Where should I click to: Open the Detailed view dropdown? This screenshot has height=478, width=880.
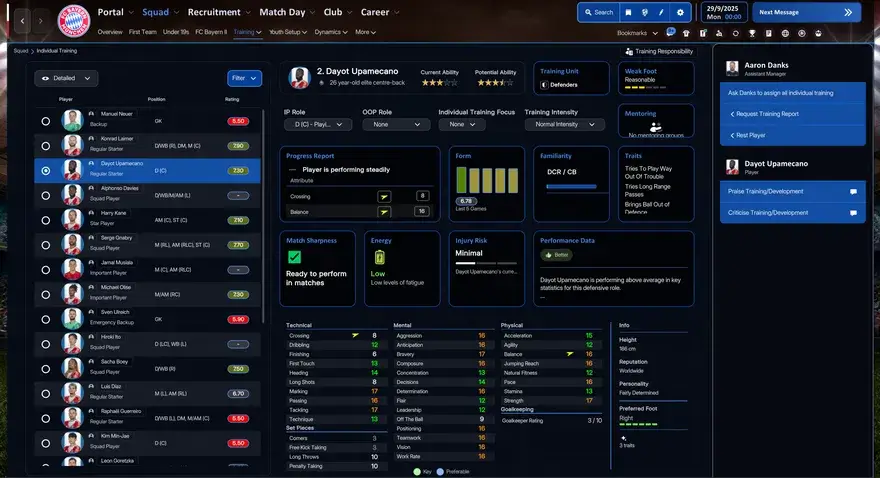click(x=66, y=78)
